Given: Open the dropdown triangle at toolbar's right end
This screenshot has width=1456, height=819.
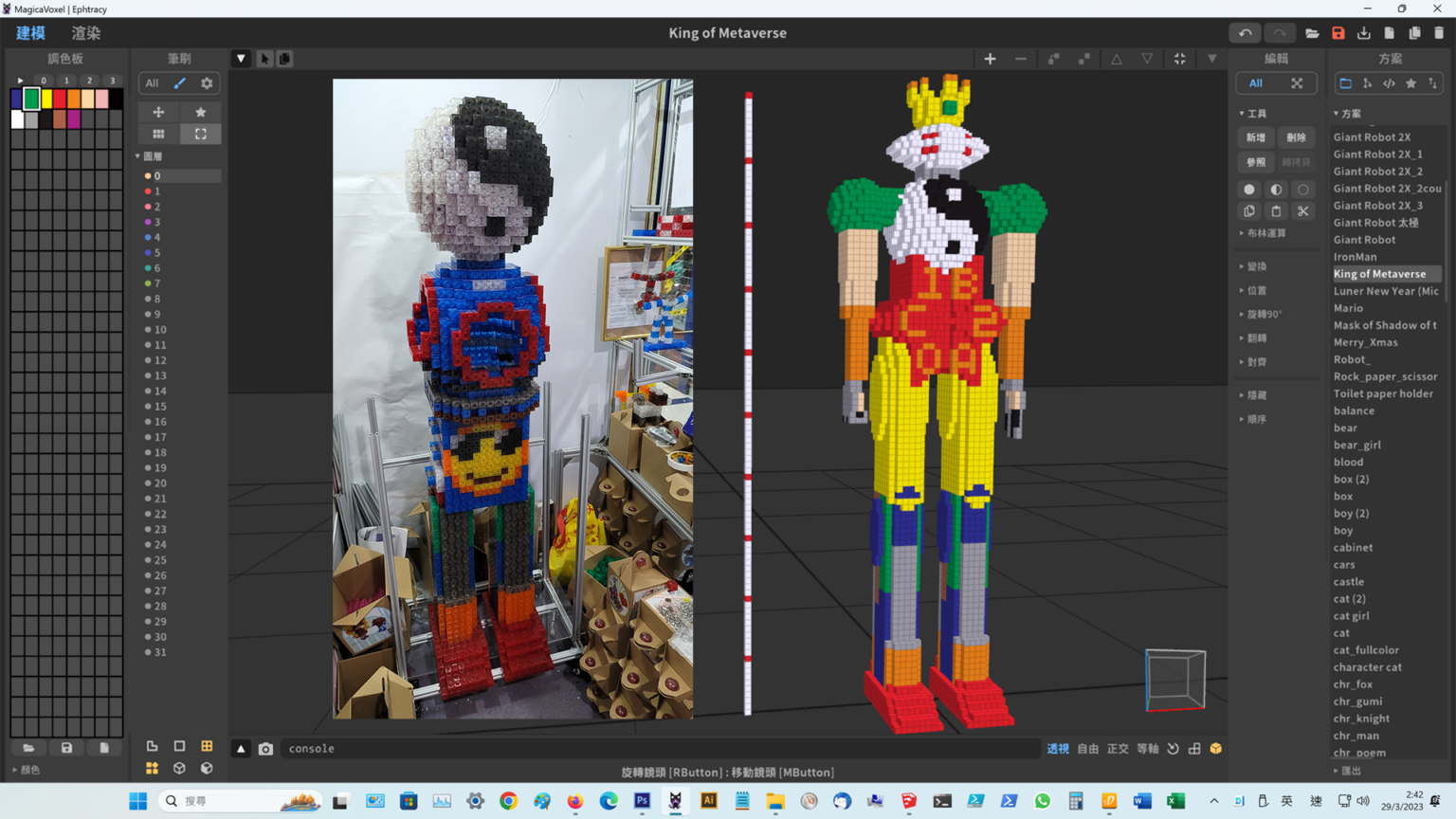Looking at the screenshot, I should click(1212, 59).
